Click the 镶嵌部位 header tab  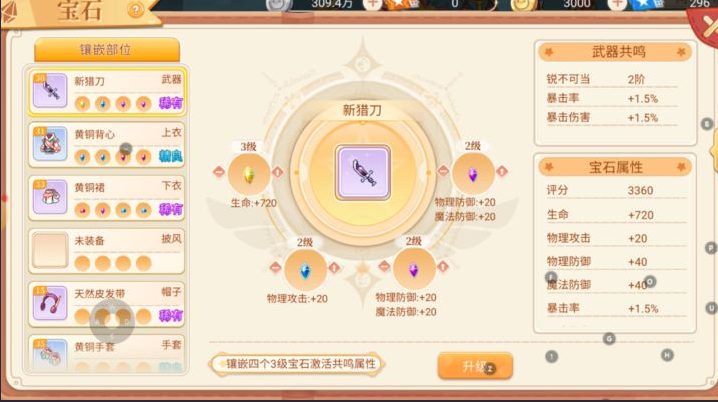(x=107, y=49)
